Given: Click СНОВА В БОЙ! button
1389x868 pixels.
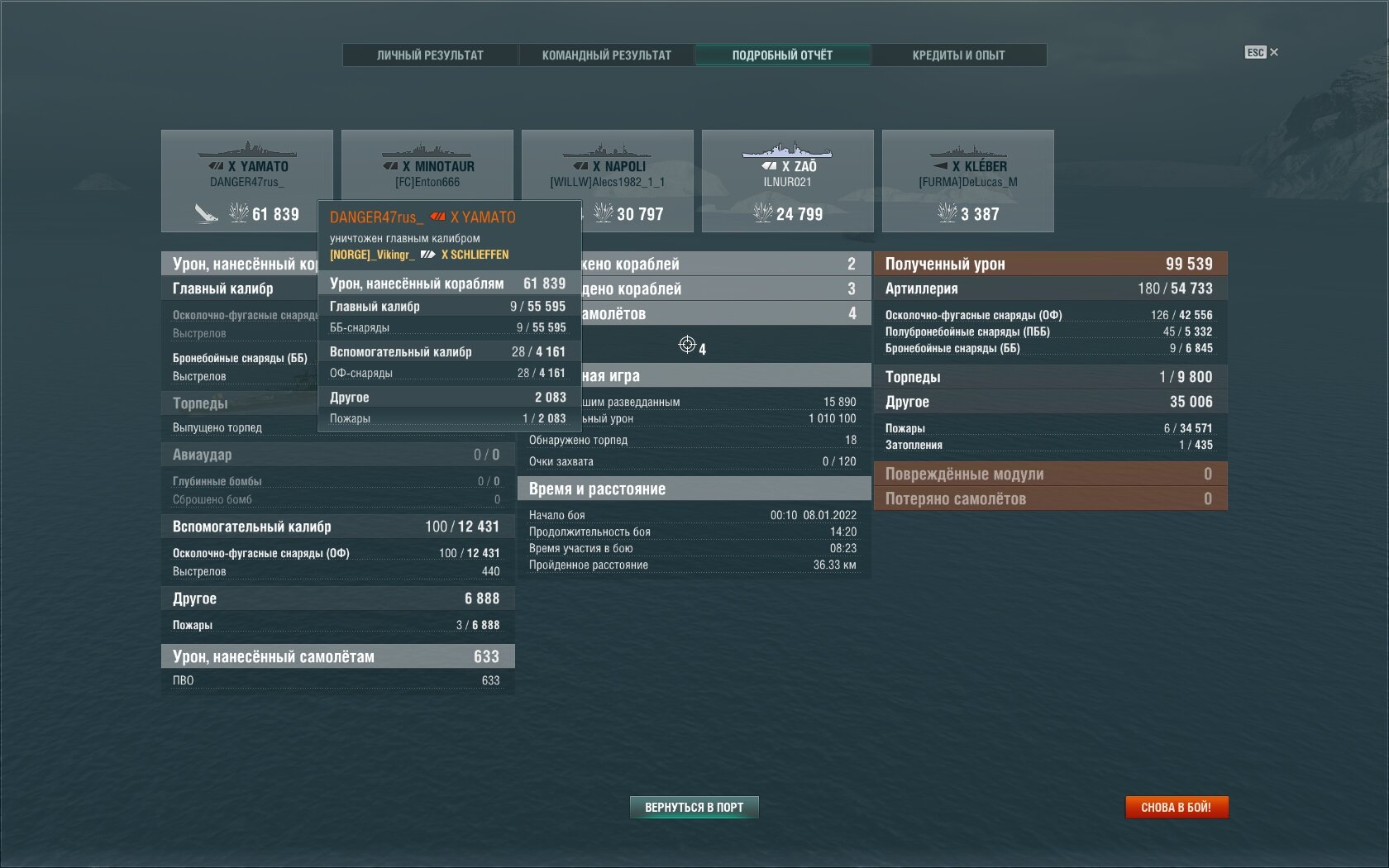Looking at the screenshot, I should pos(1176,807).
